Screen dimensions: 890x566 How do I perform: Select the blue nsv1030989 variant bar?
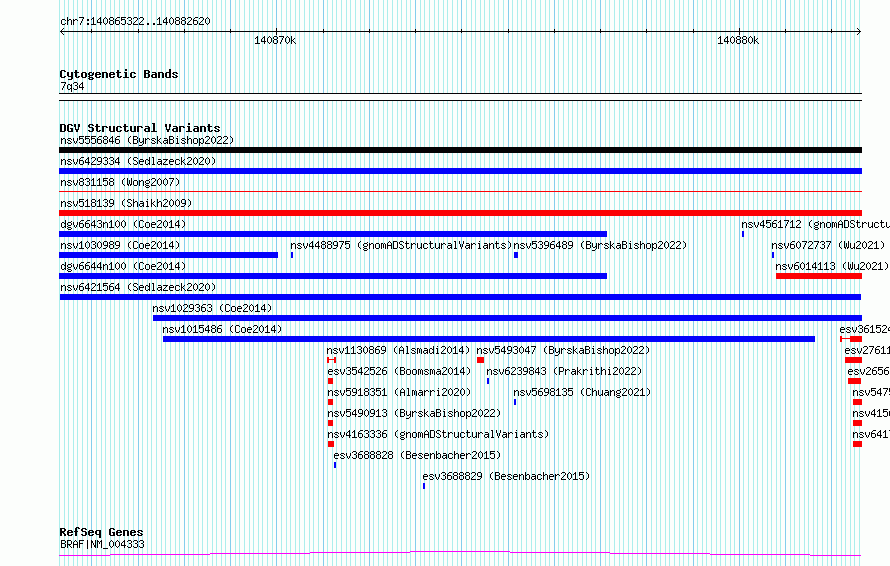[x=169, y=255]
